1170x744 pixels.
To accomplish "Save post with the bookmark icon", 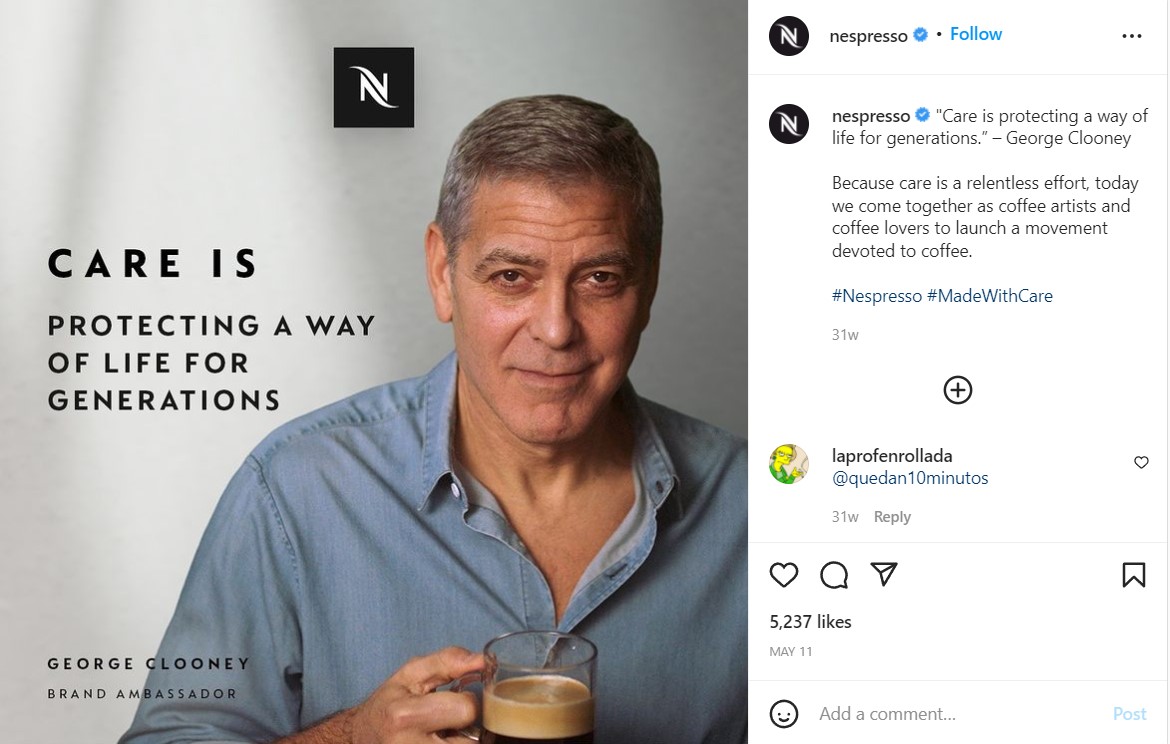I will [x=1133, y=575].
